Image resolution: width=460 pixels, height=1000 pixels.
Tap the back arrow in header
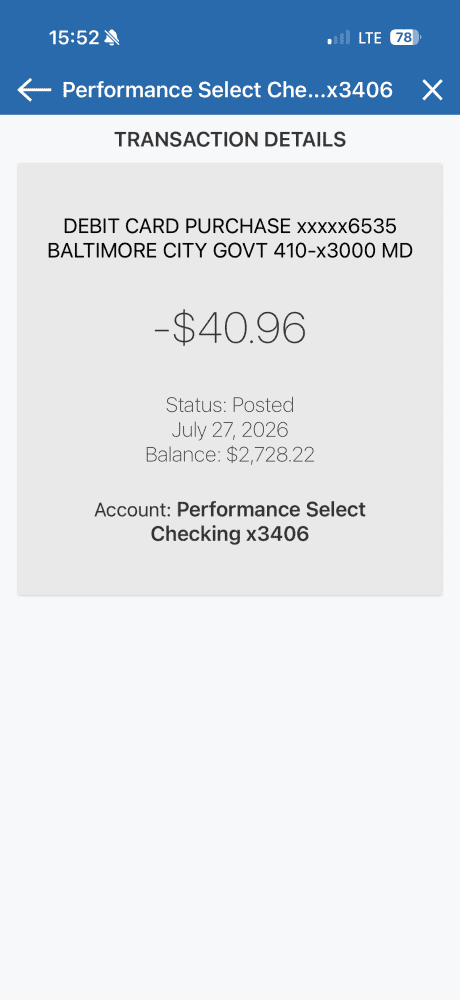click(x=34, y=90)
